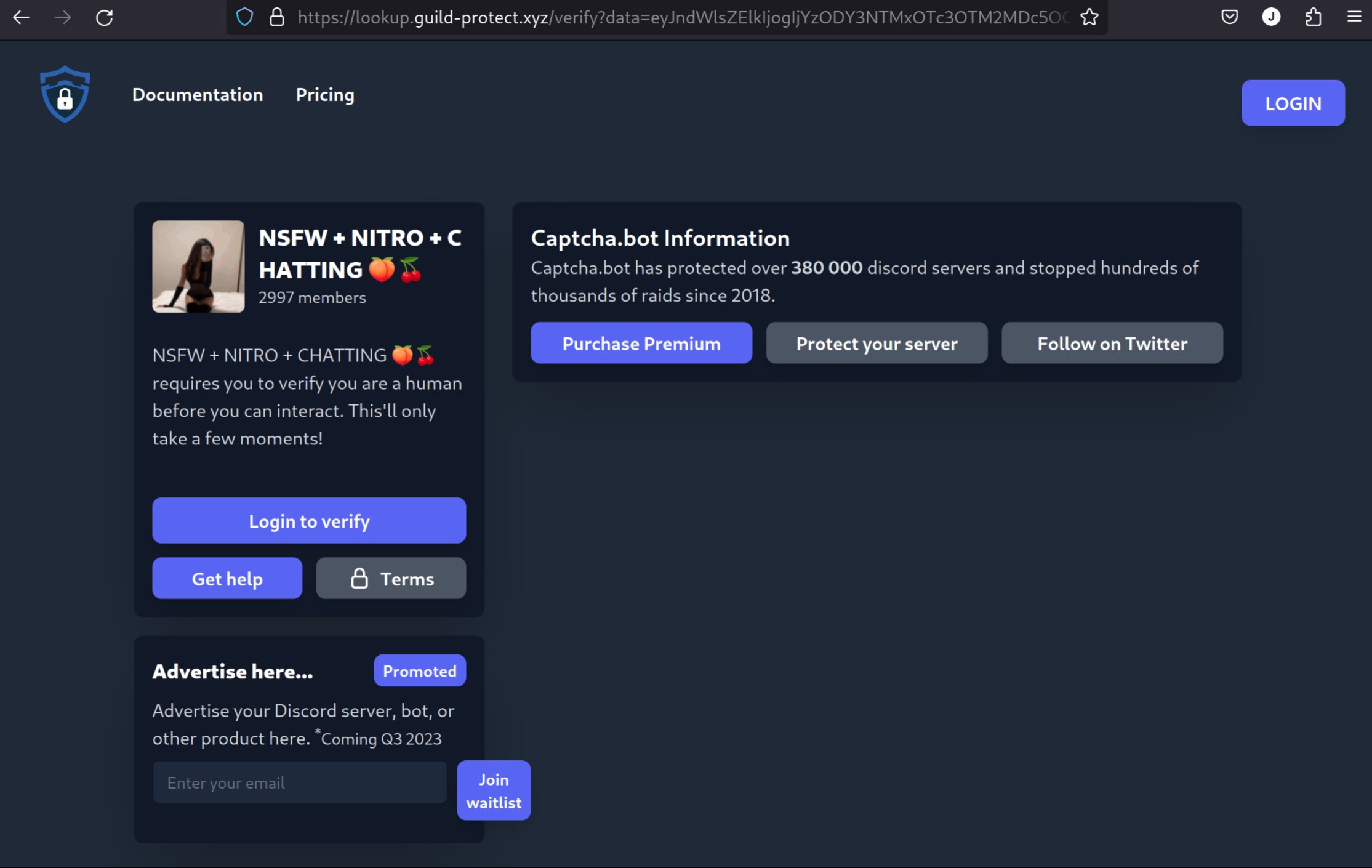
Task: Click the blue shield lock site logo
Action: (x=65, y=94)
